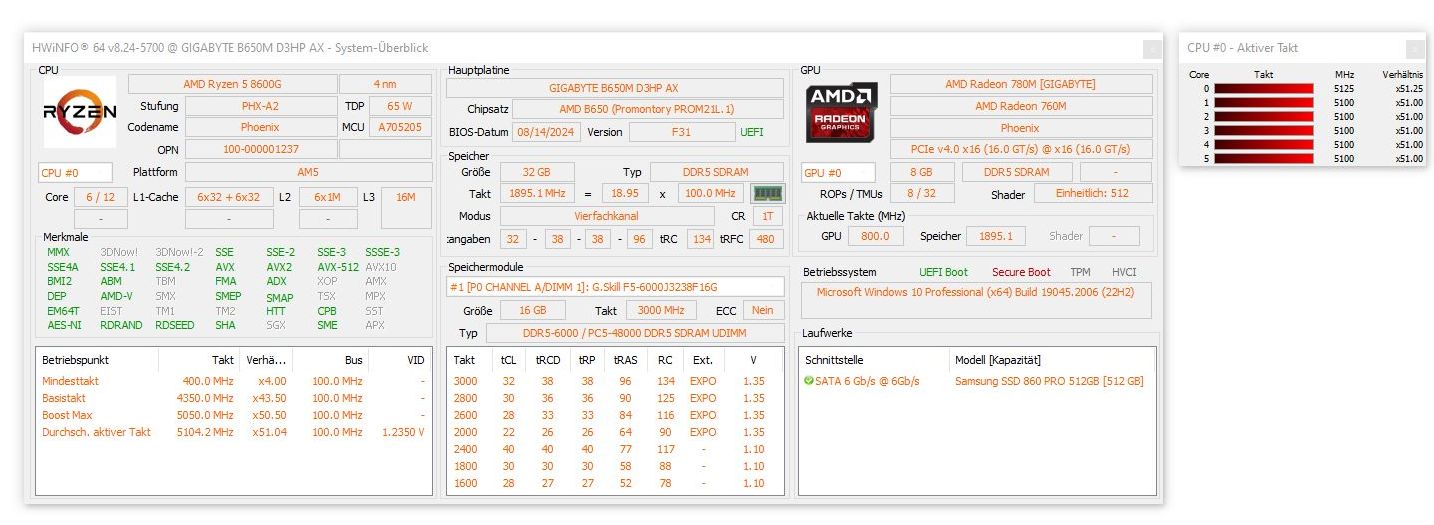The width and height of the screenshot is (1434, 525).
Task: Click the tRAS column header in timings table
Action: coord(625,360)
